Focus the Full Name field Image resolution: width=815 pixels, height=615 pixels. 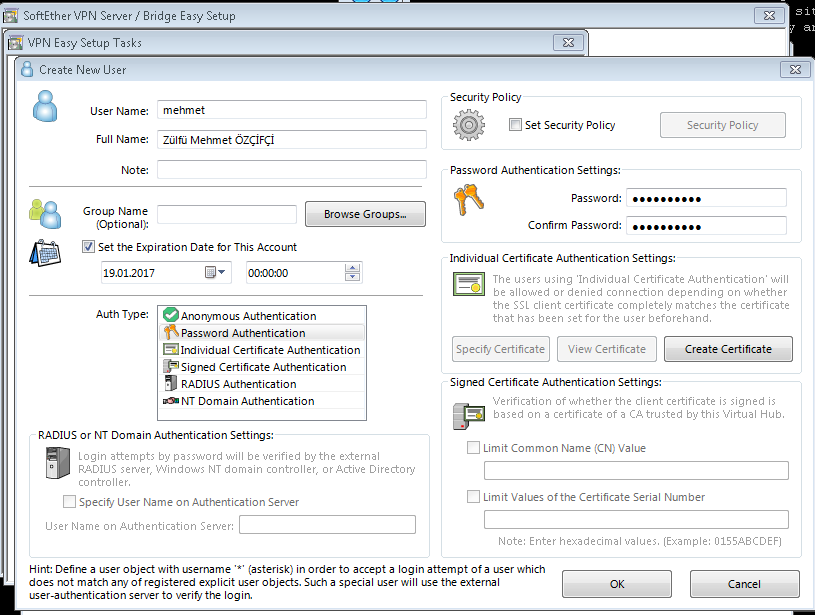pyautogui.click(x=292, y=139)
